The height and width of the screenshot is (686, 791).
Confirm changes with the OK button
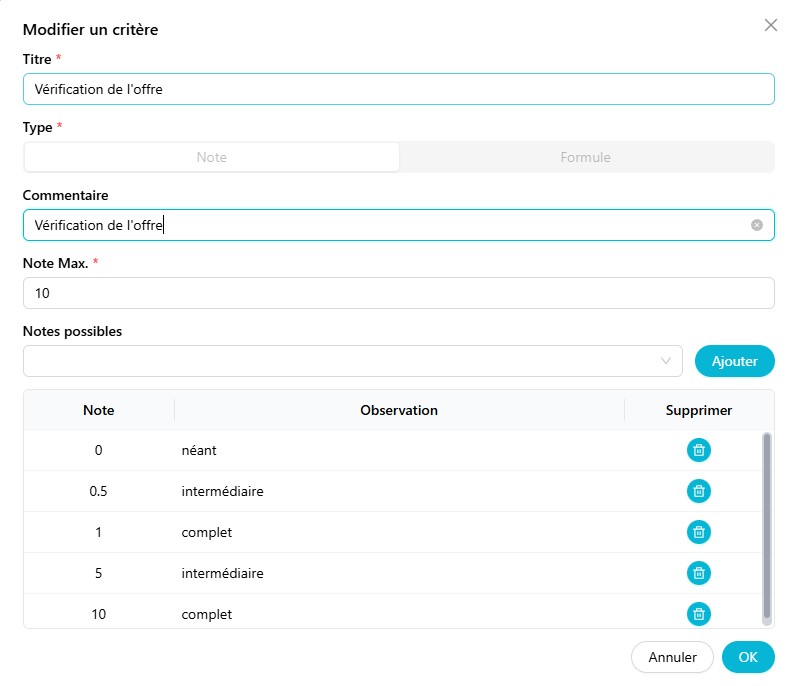coord(748,657)
